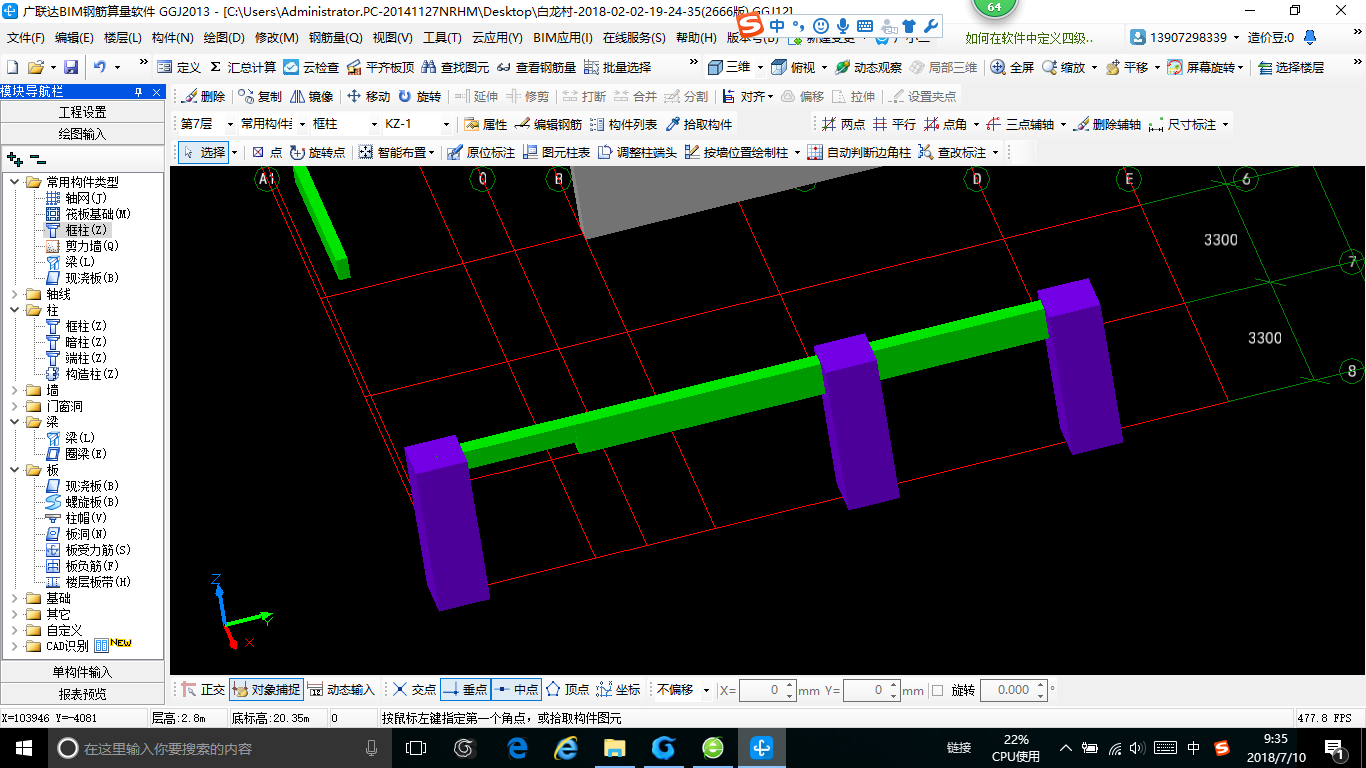The image size is (1366, 768).
Task: Click the 选择楼层 select floor button
Action: [1291, 67]
